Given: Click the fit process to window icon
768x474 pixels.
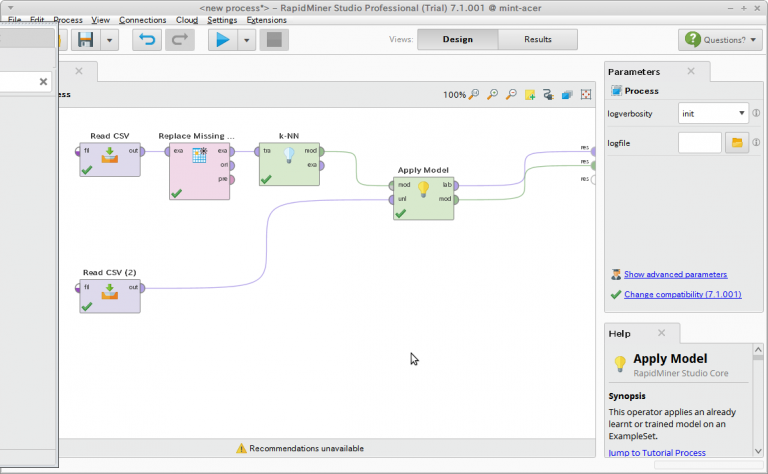Looking at the screenshot, I should [586, 95].
